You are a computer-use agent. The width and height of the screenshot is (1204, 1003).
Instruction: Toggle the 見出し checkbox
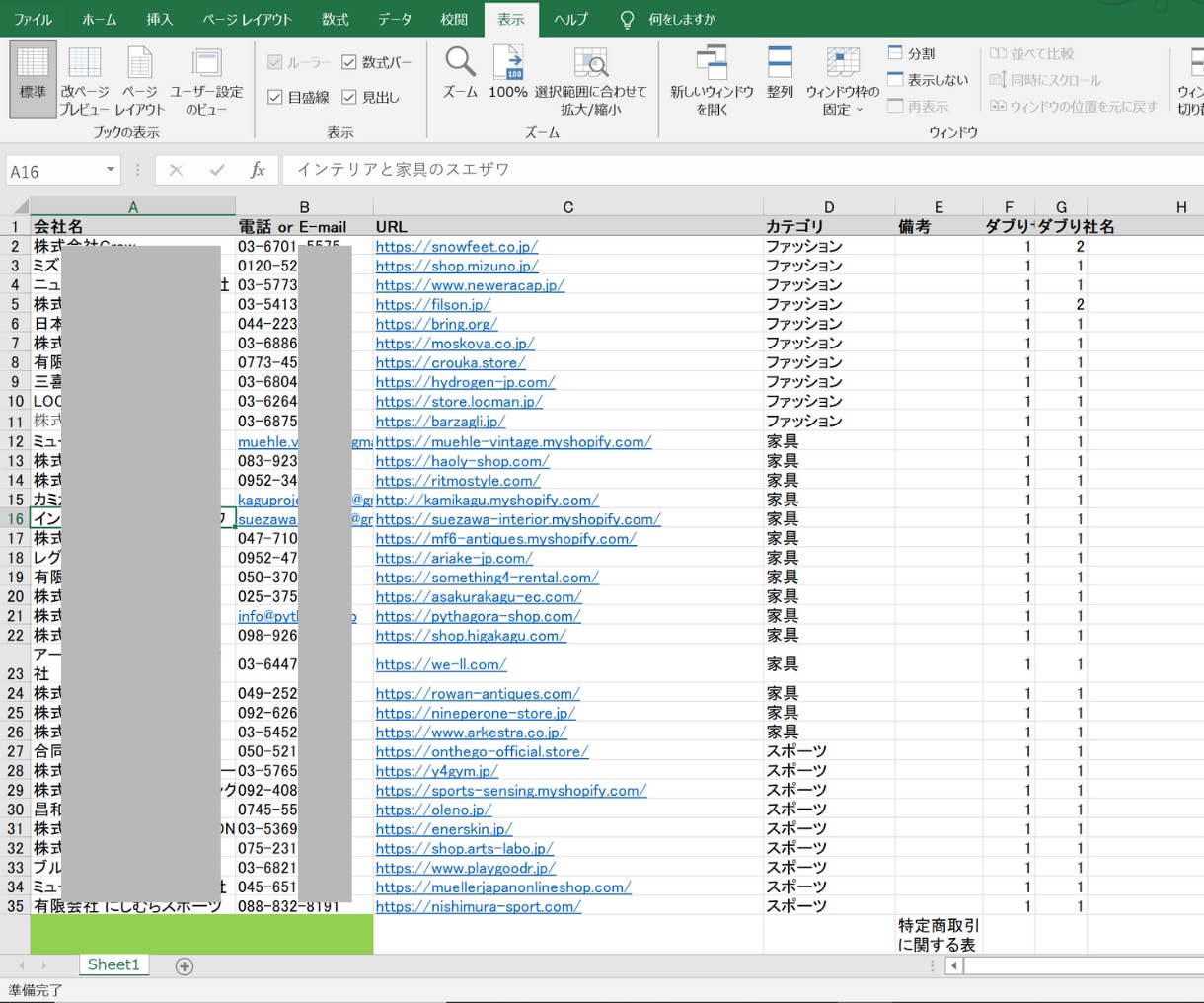tap(349, 97)
